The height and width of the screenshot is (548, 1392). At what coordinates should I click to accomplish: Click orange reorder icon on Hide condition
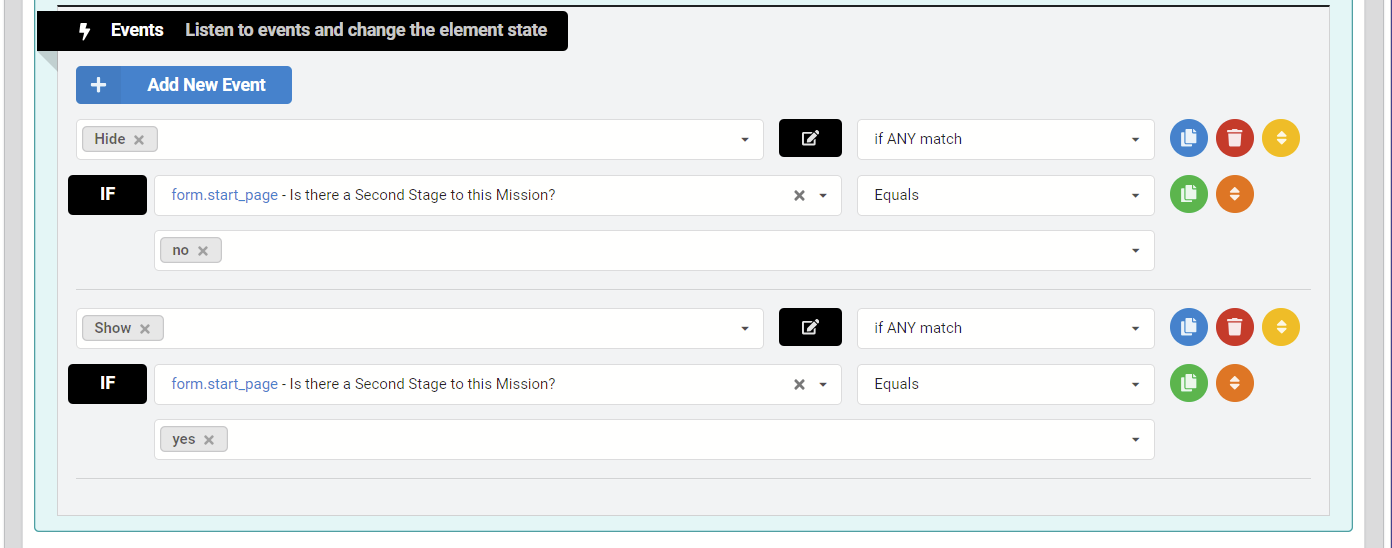click(x=1235, y=194)
